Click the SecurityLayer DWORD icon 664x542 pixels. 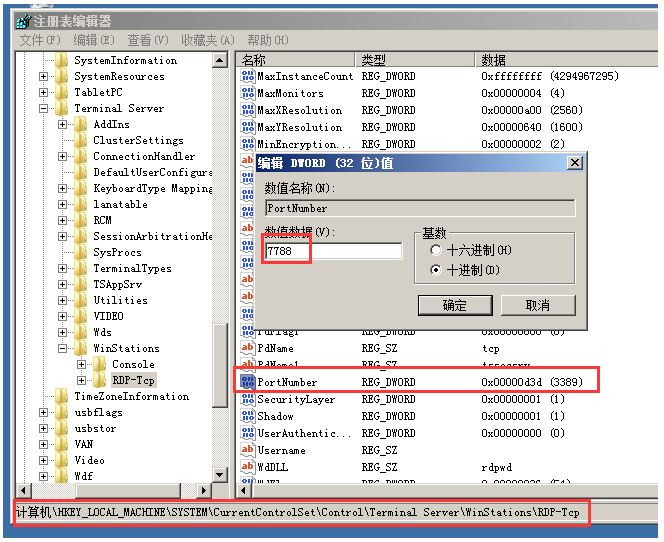pyautogui.click(x=247, y=399)
